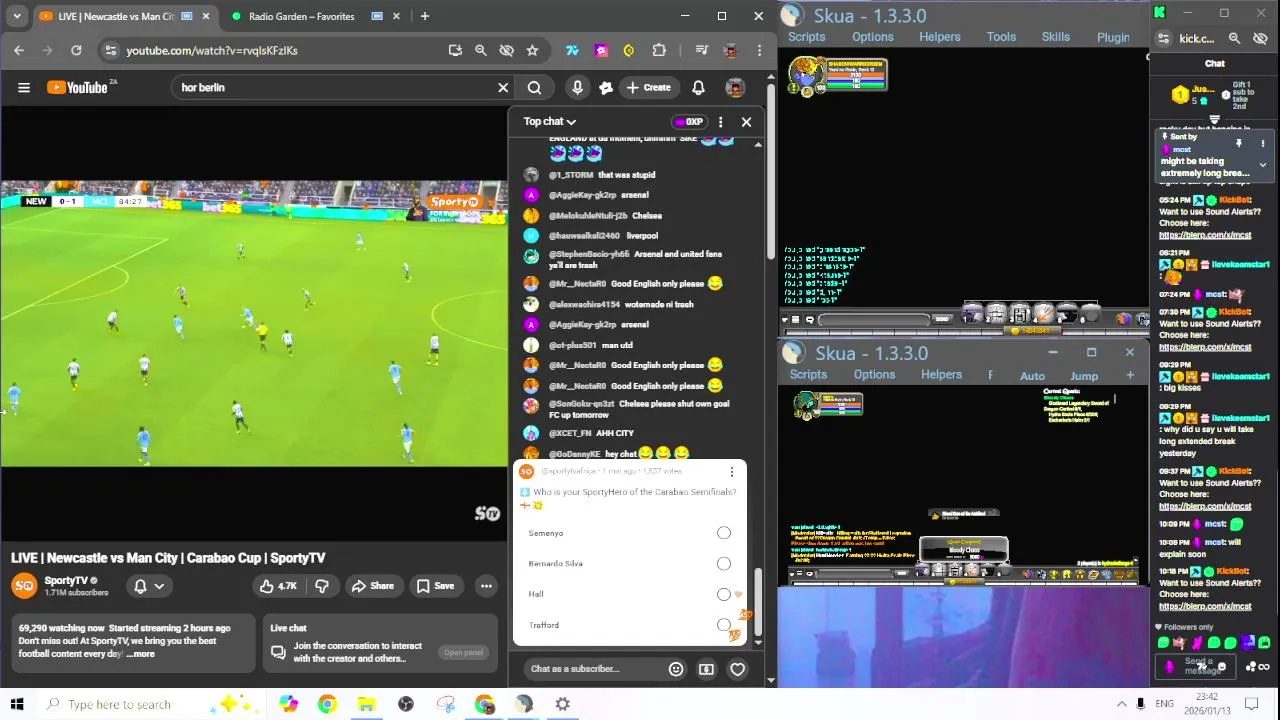Reload the YouTube page
1280x720 pixels.
point(76,50)
